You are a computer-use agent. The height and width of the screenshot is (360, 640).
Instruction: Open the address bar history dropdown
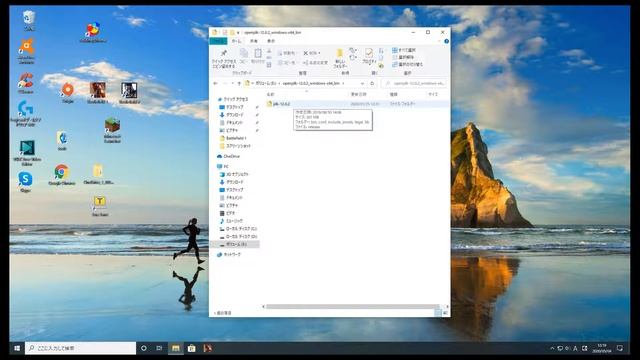(362, 83)
